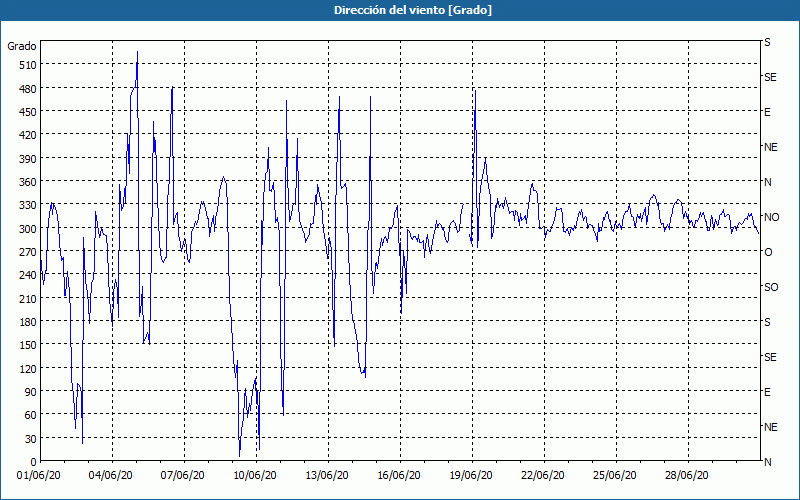Click the 'S' compass label at the top right
Viewport: 800px width, 500px height.
pos(767,42)
